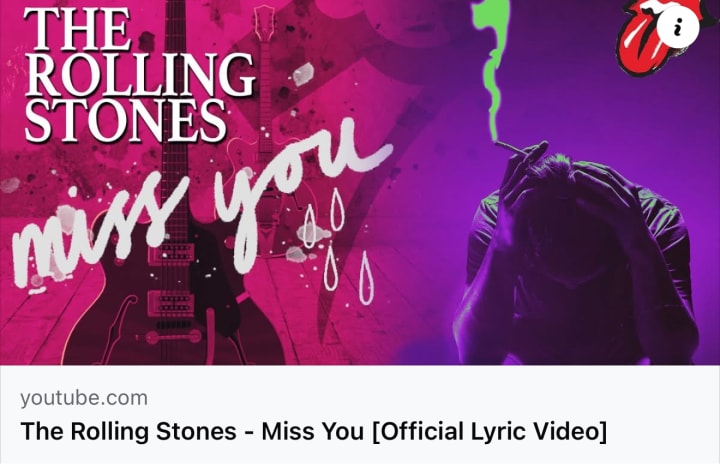Open the youtube.com domain link
Screen dimensions: 720x468
[84, 398]
